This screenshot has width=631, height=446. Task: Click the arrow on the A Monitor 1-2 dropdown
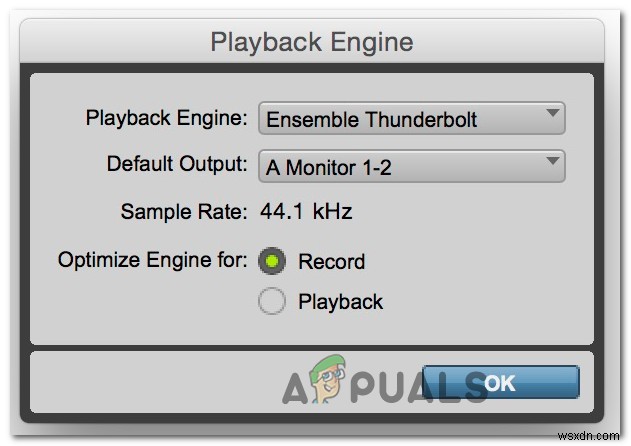tap(552, 164)
